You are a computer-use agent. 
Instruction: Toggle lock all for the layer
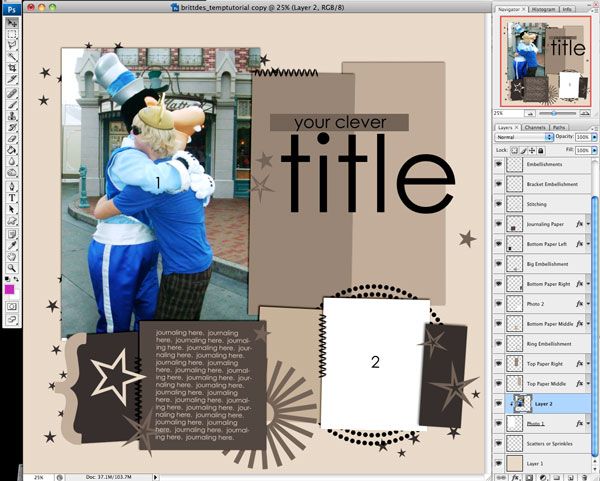[x=541, y=150]
